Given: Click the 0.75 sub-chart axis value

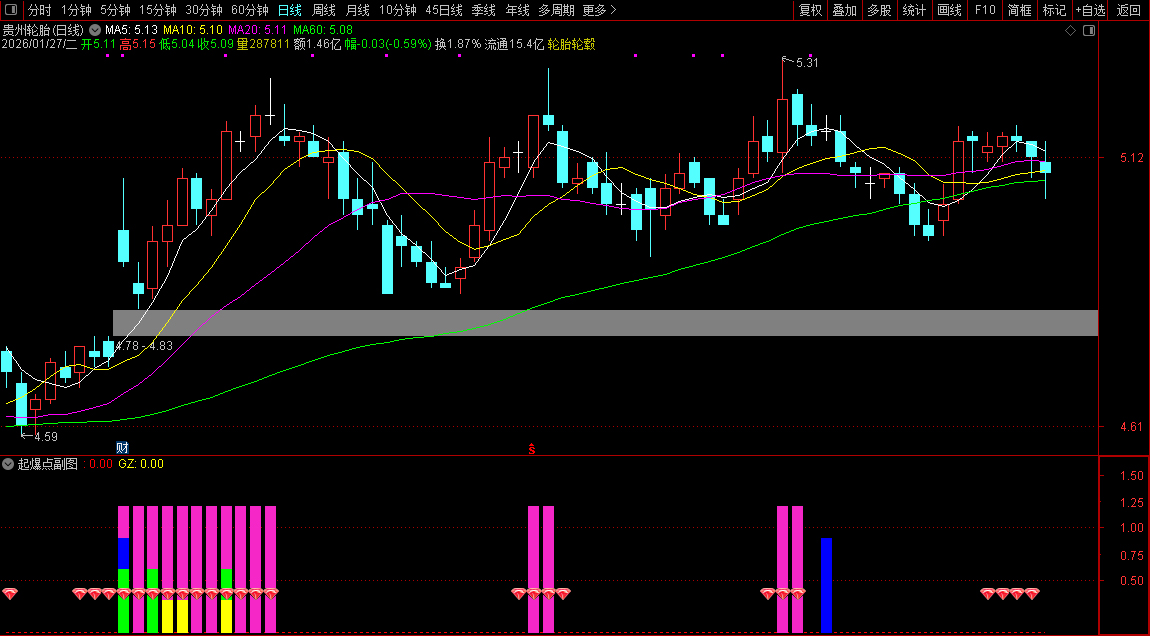Looking at the screenshot, I should coord(1132,555).
